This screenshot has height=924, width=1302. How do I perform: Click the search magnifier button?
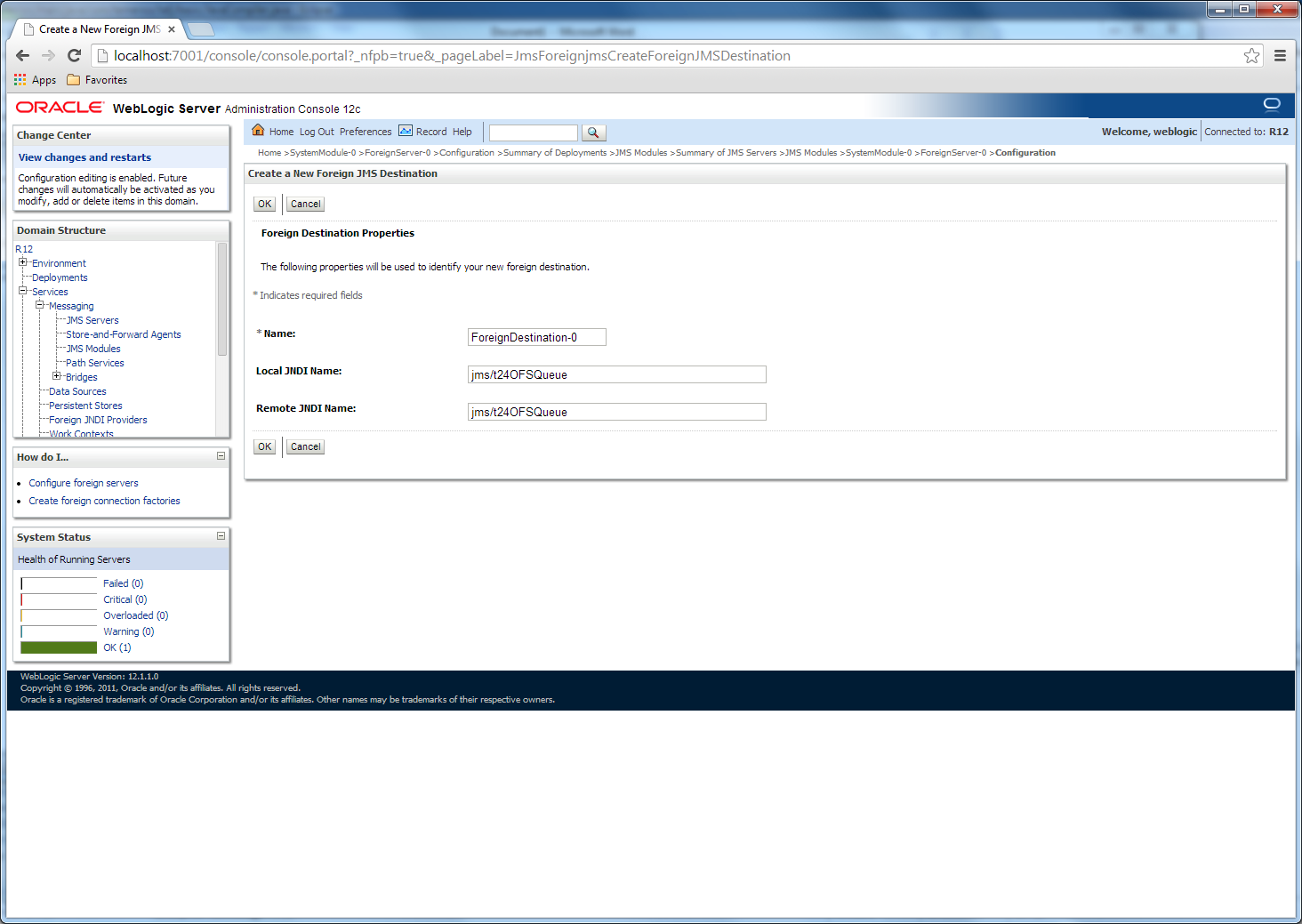pyautogui.click(x=593, y=133)
